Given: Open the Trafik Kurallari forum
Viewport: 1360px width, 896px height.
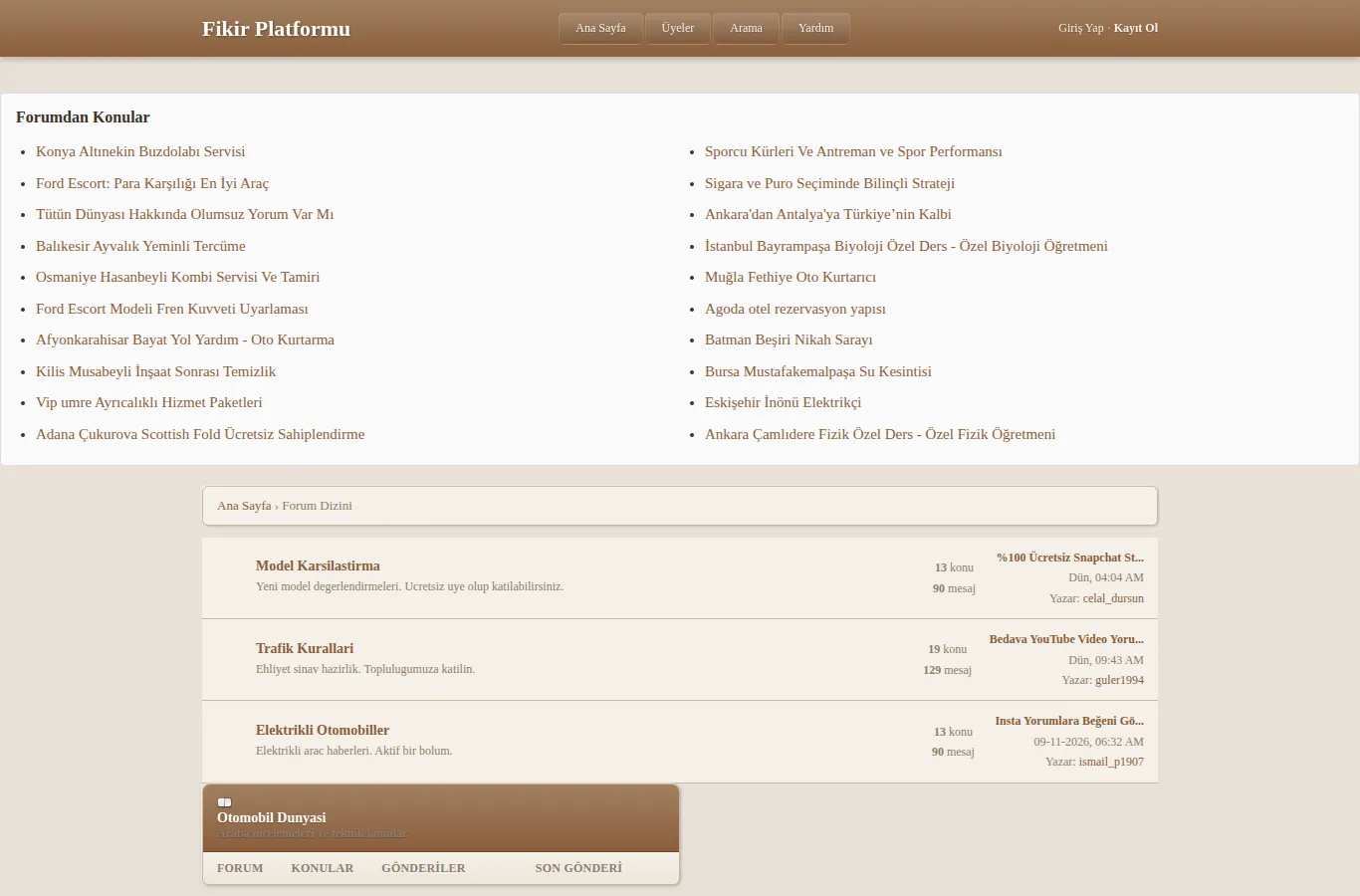Looking at the screenshot, I should click(x=305, y=648).
